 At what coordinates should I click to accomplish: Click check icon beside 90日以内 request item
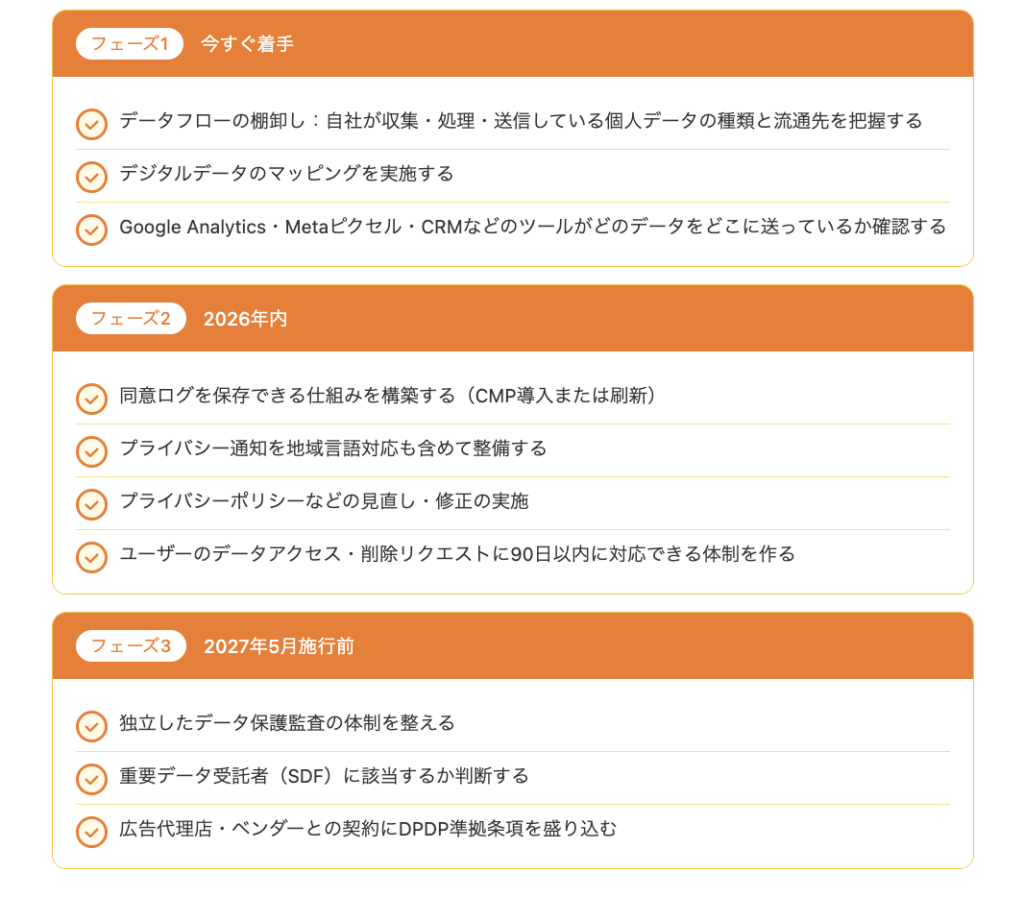(x=91, y=557)
